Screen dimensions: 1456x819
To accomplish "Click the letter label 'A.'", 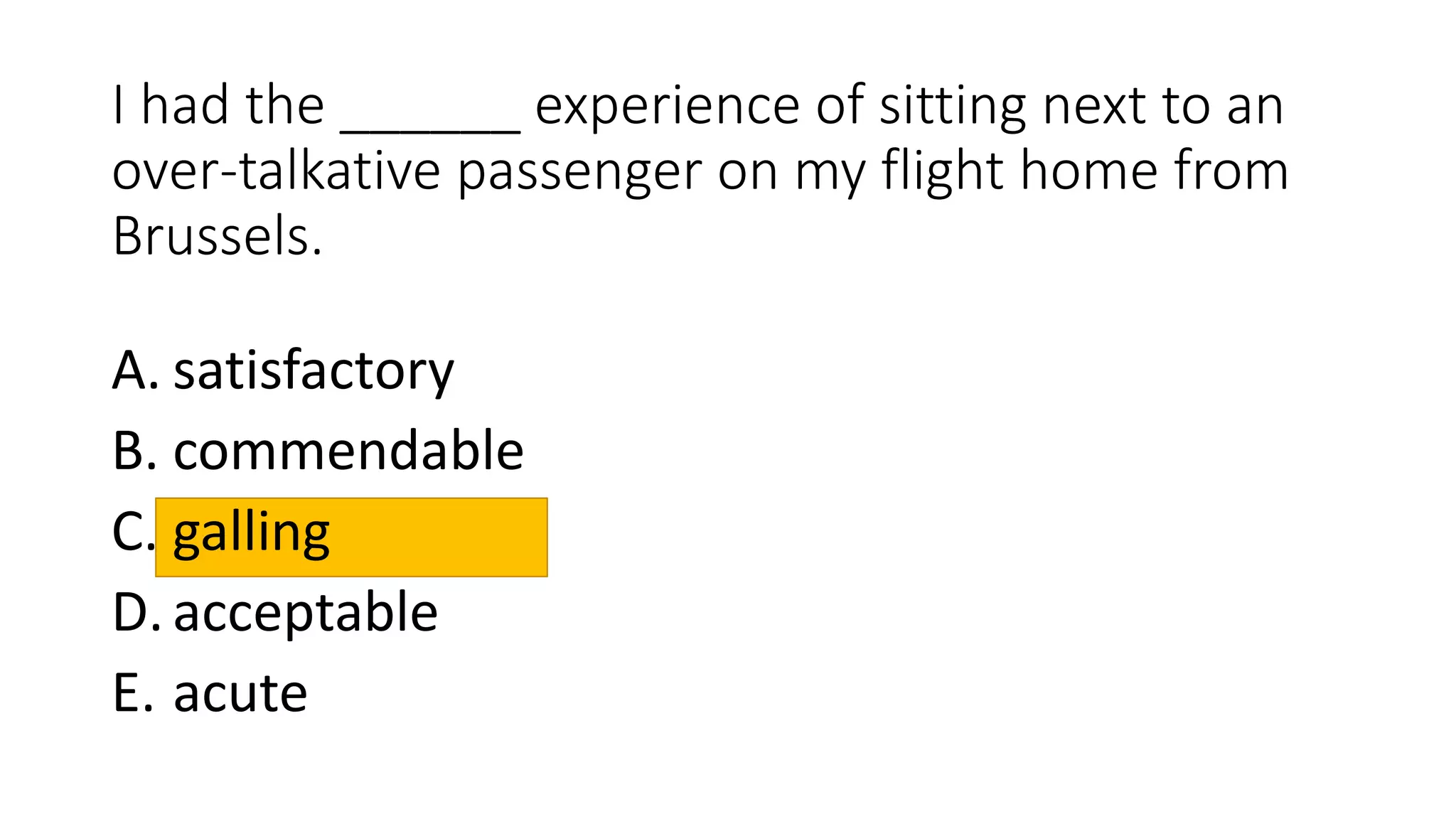I will click(x=136, y=370).
